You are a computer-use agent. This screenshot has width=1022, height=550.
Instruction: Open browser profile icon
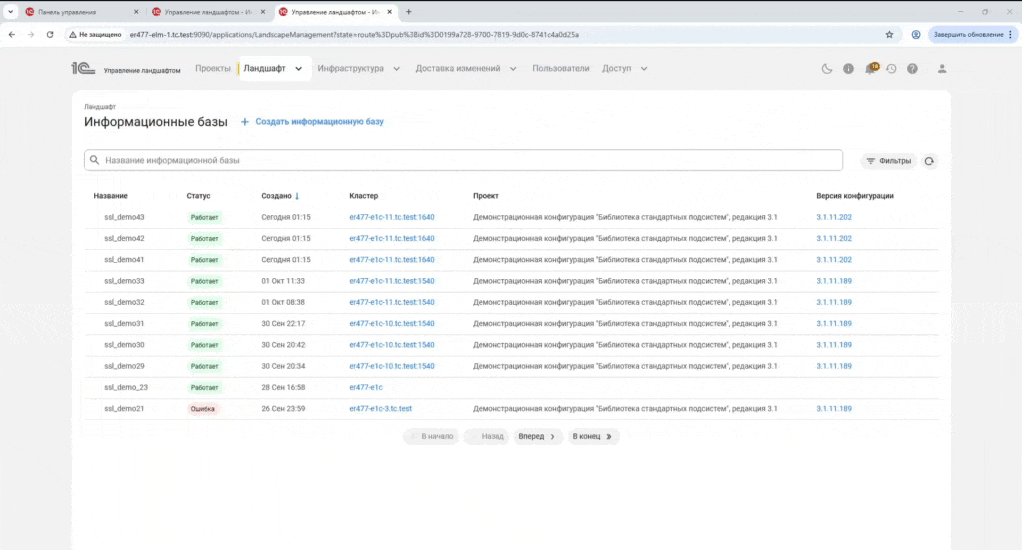[916, 35]
